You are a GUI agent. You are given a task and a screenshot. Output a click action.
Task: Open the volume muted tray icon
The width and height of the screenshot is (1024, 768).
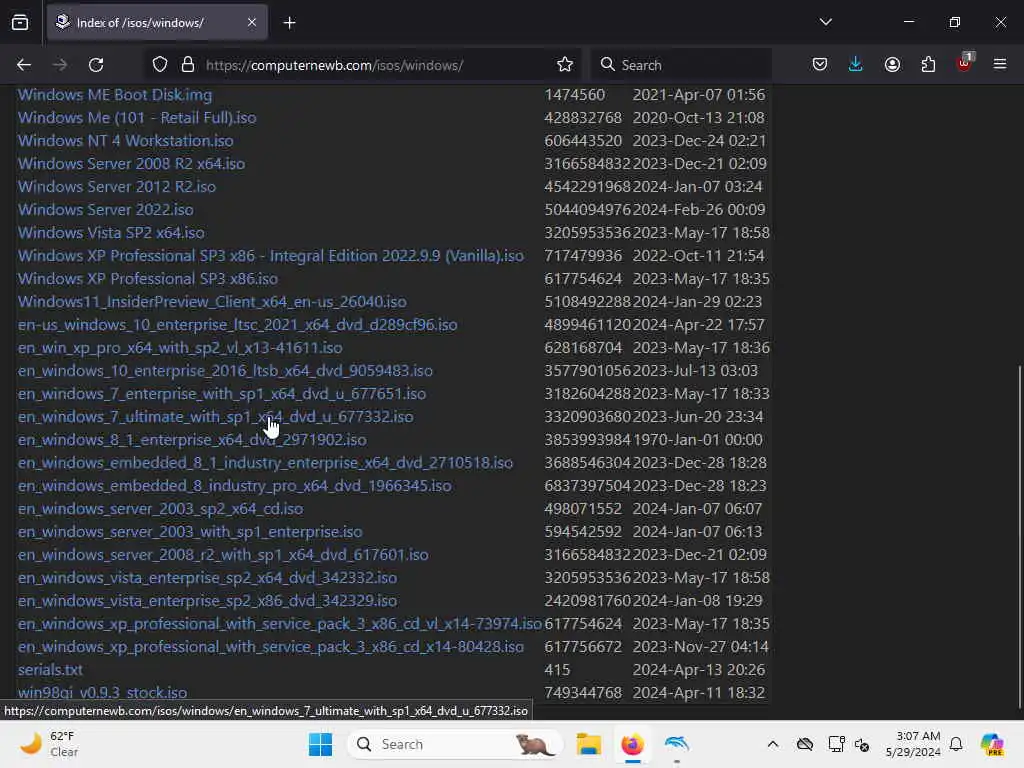coord(862,745)
